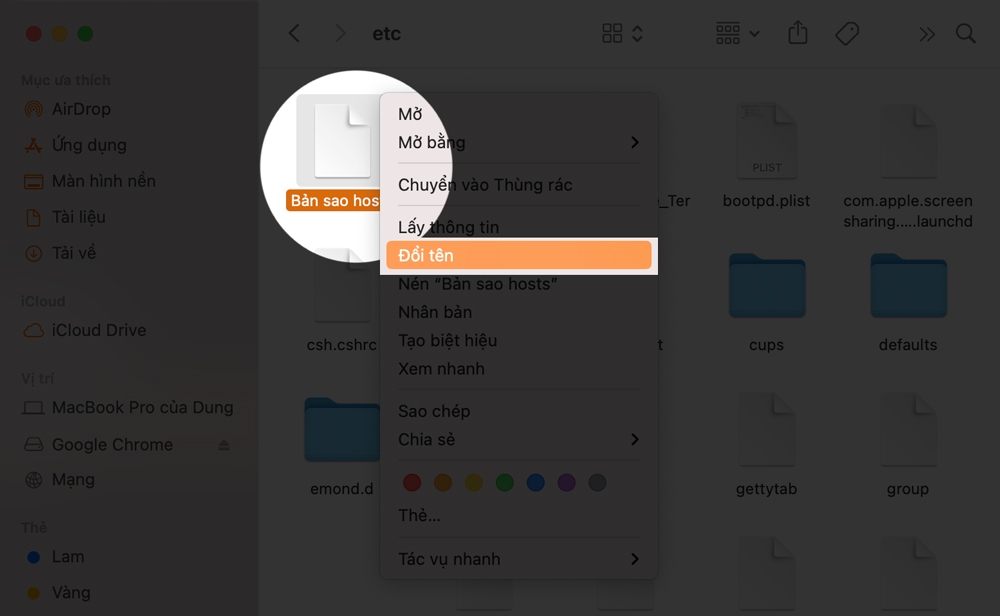Open the group-by options dropdown
The image size is (1000, 616).
click(x=737, y=33)
